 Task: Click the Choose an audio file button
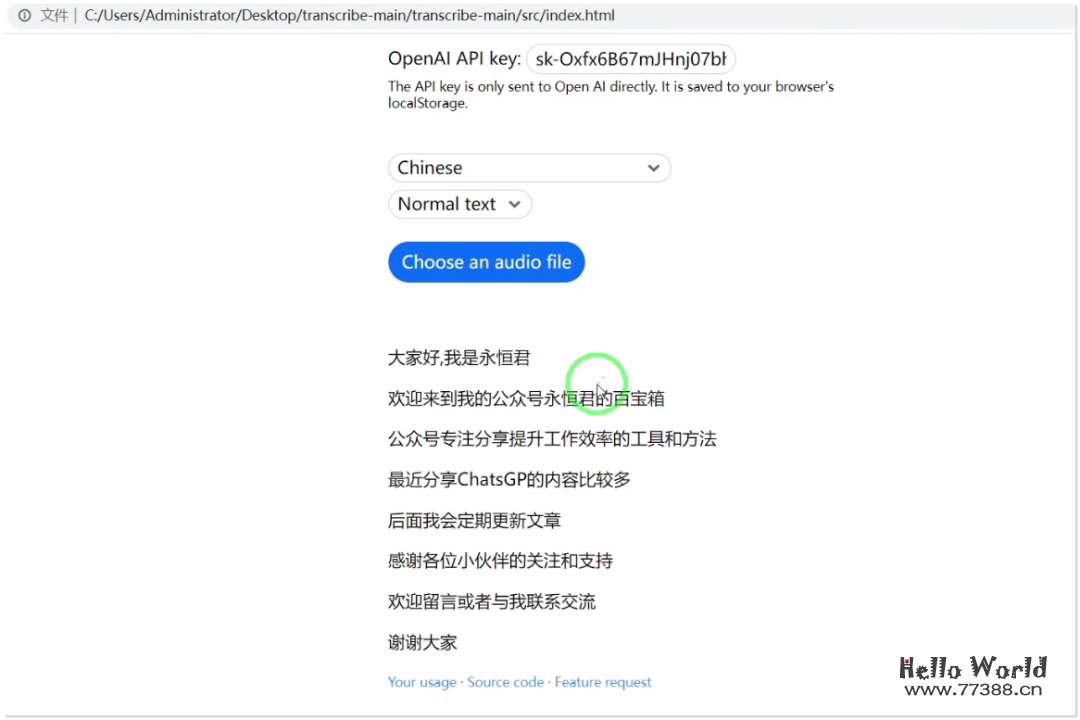(x=486, y=262)
